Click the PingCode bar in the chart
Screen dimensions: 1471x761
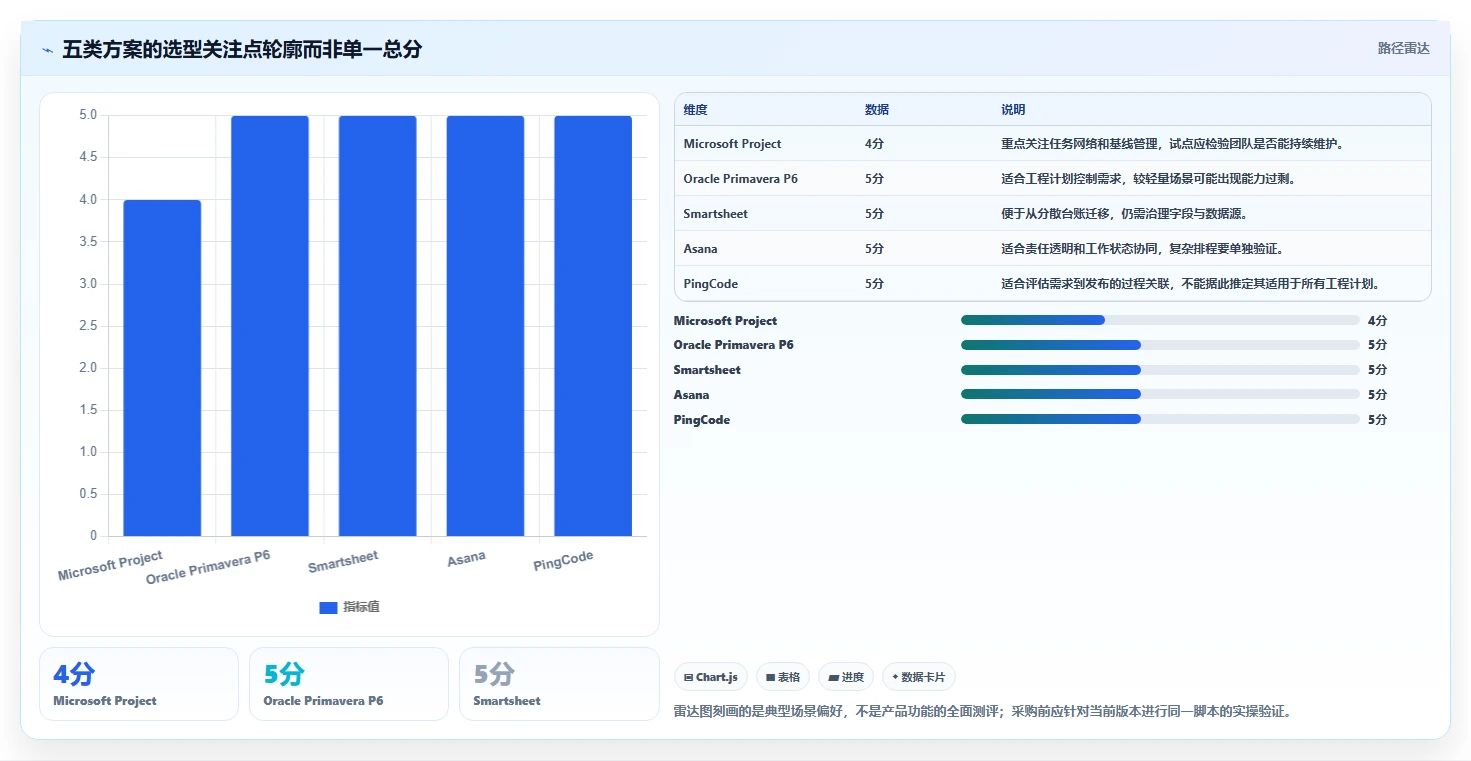click(593, 326)
